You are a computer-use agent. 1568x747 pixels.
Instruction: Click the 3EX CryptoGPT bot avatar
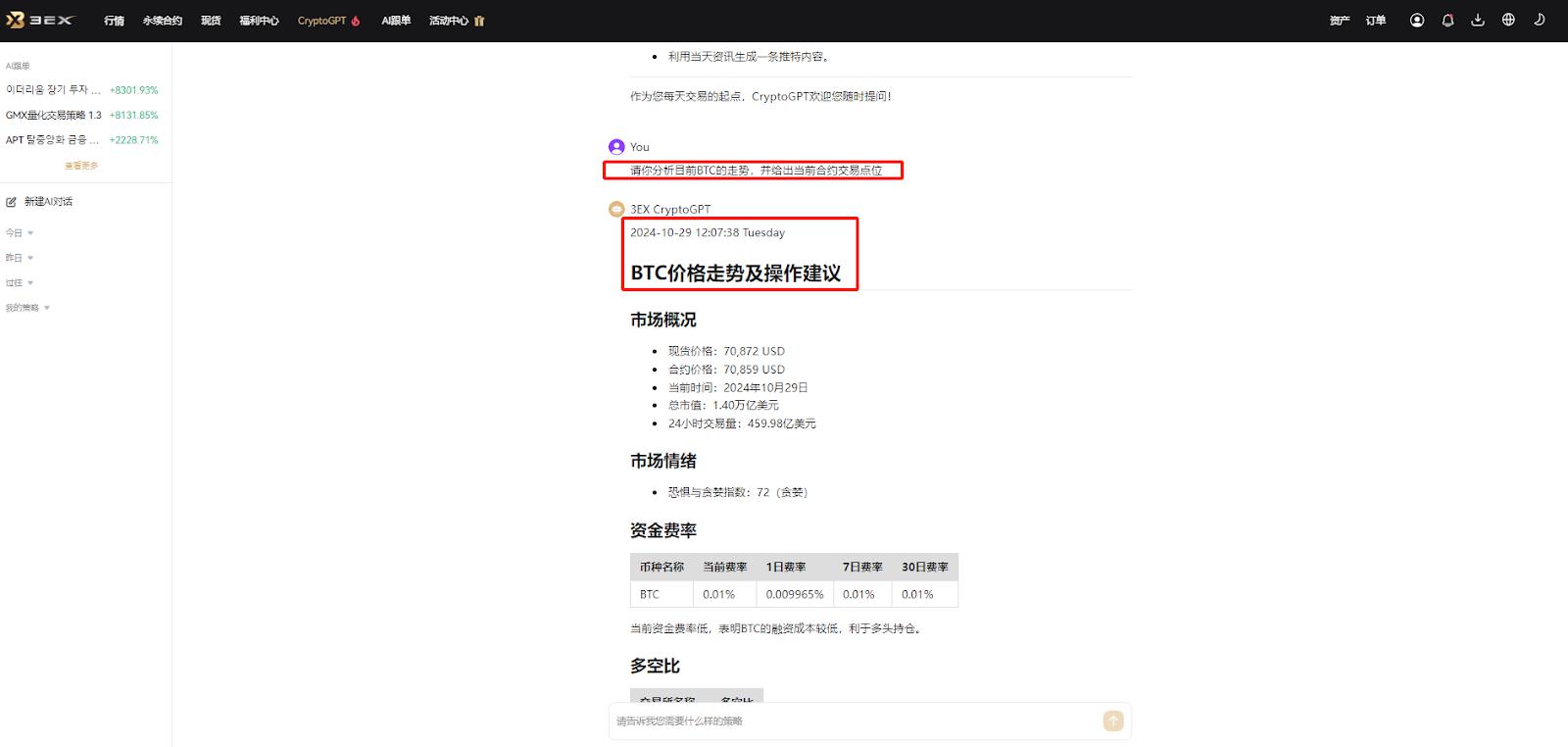click(x=616, y=209)
